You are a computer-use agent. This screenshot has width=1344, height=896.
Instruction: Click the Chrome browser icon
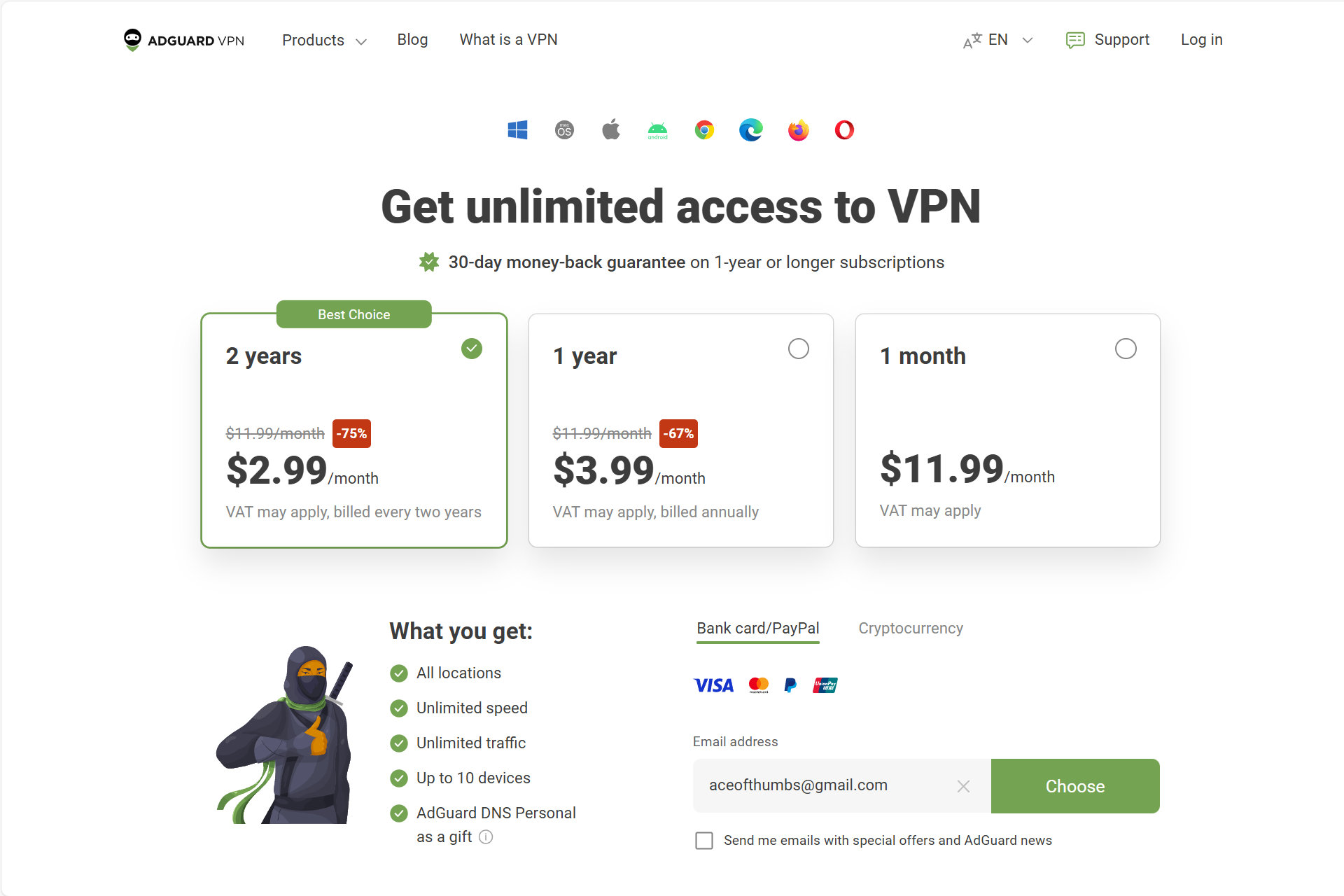pyautogui.click(x=703, y=129)
